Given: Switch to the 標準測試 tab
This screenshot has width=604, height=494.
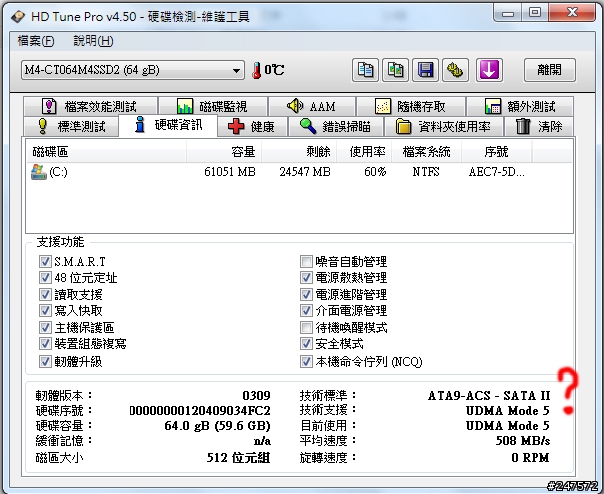Looking at the screenshot, I should 71,126.
